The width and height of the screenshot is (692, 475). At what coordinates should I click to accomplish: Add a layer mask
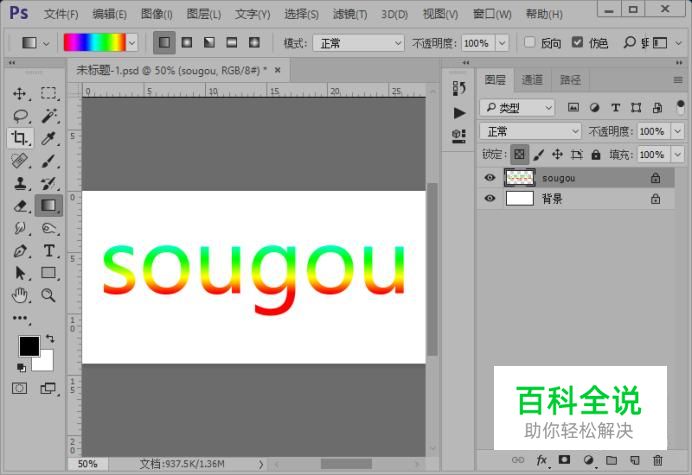pos(564,460)
